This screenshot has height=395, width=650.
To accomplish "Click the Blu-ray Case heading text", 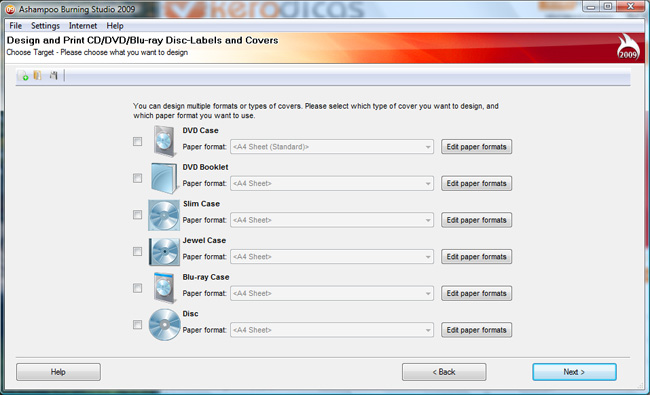I will (x=206, y=277).
